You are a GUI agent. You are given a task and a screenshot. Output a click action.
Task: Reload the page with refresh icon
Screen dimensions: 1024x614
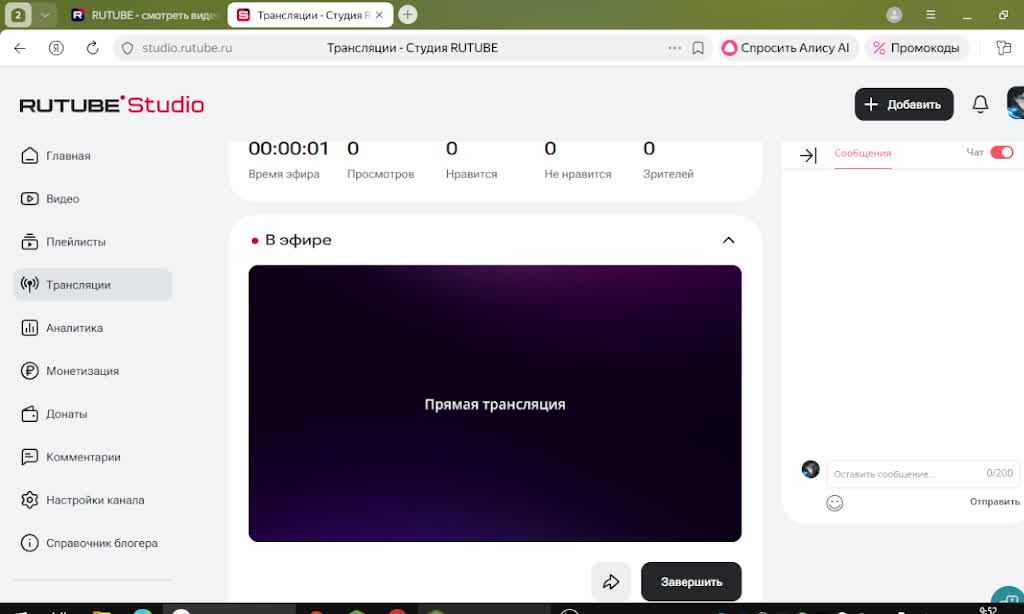click(x=93, y=48)
